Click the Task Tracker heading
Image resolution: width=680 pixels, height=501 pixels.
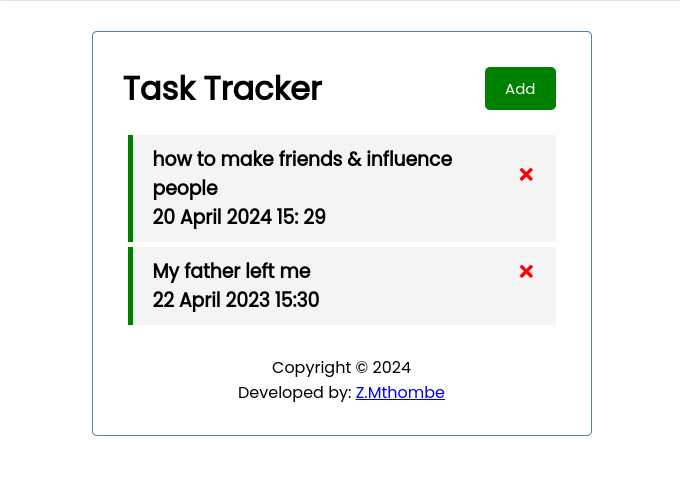click(x=223, y=88)
